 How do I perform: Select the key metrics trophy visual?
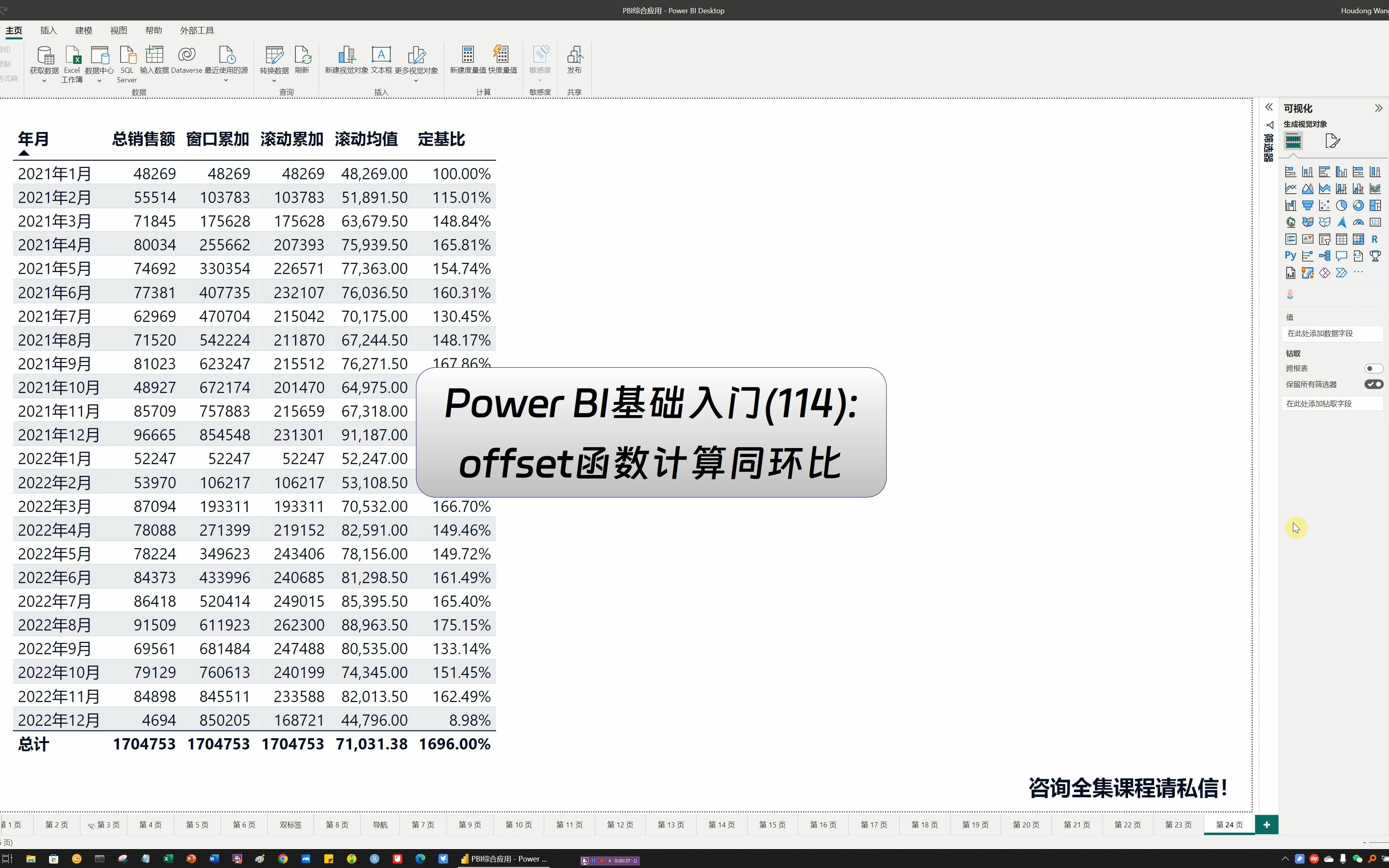pos(1375,256)
